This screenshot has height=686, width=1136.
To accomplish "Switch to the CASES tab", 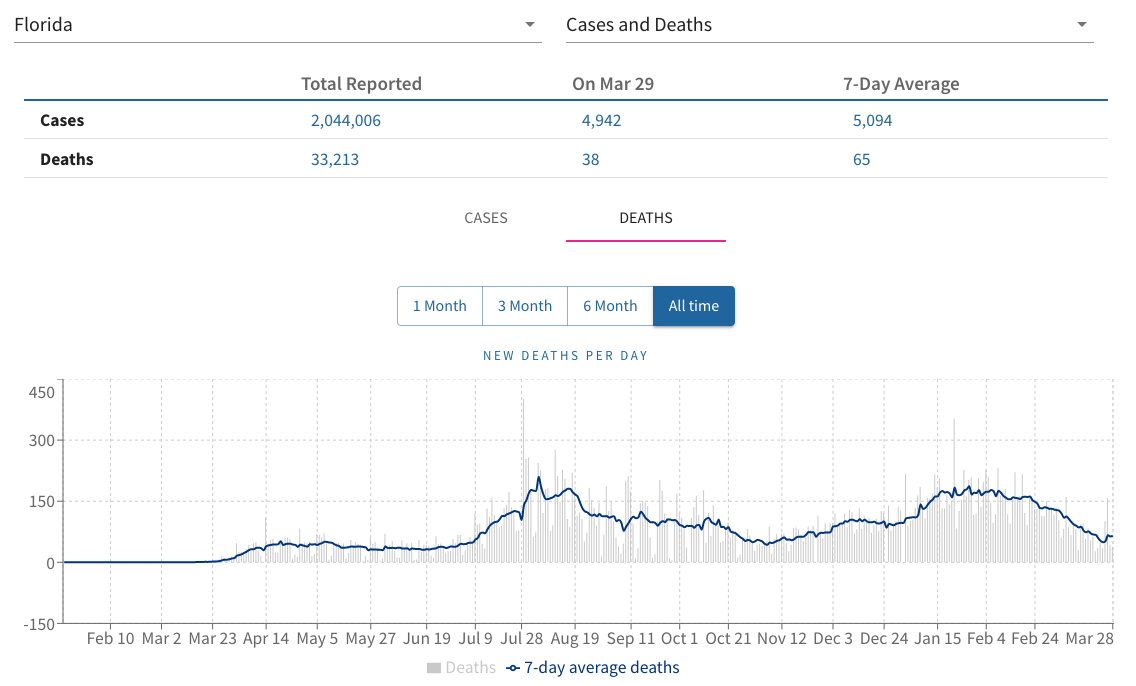I will coord(485,218).
